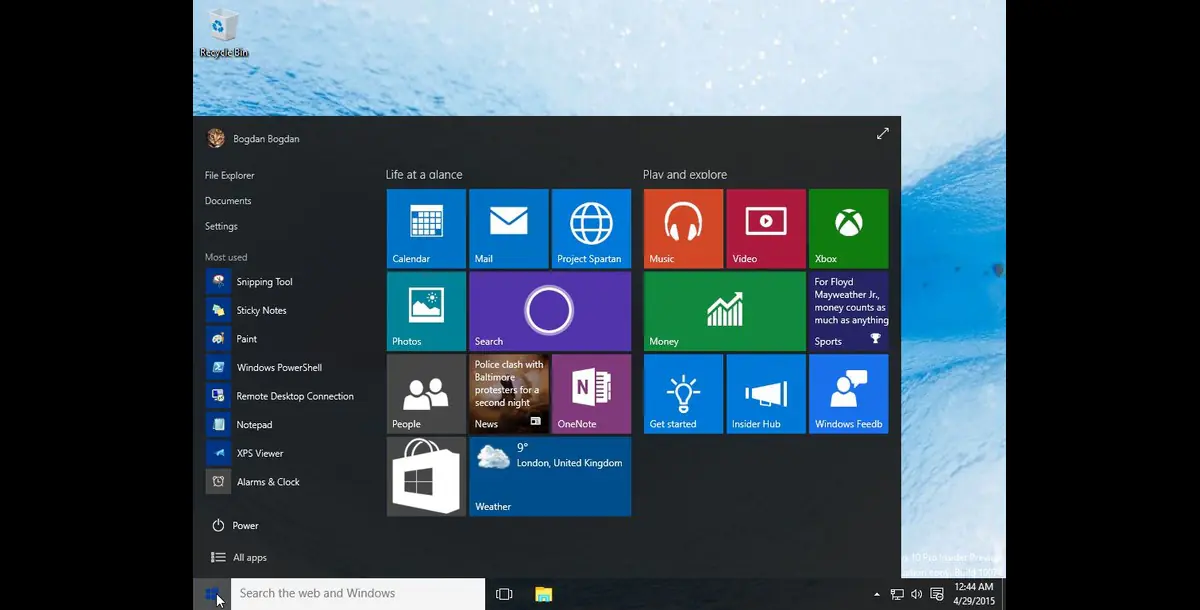
Task: Open Project Spartan browser
Action: point(590,228)
